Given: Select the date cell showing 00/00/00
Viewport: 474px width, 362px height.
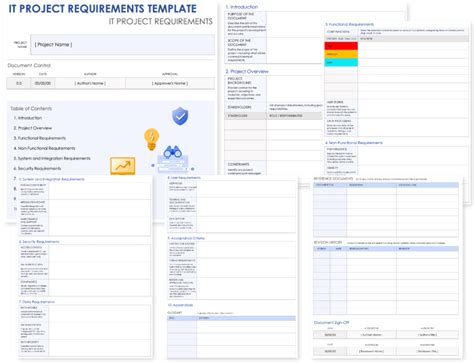Looking at the screenshot, I should (x=43, y=83).
